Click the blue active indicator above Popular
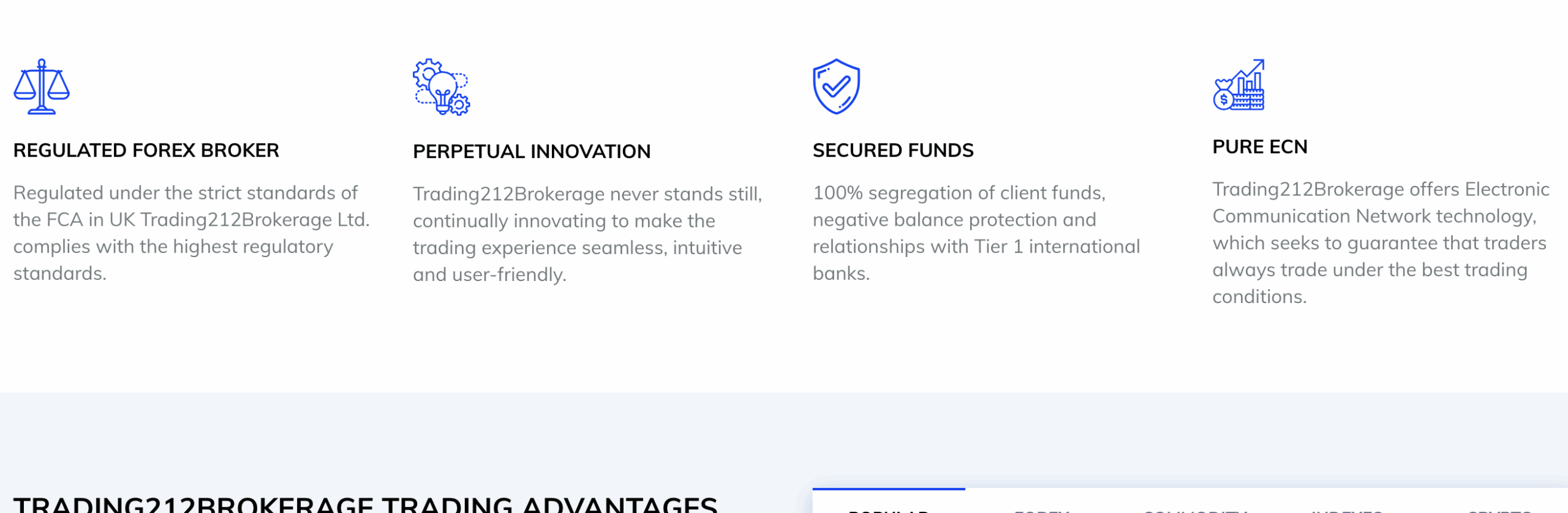This screenshot has height=513, width=1568. [x=889, y=489]
